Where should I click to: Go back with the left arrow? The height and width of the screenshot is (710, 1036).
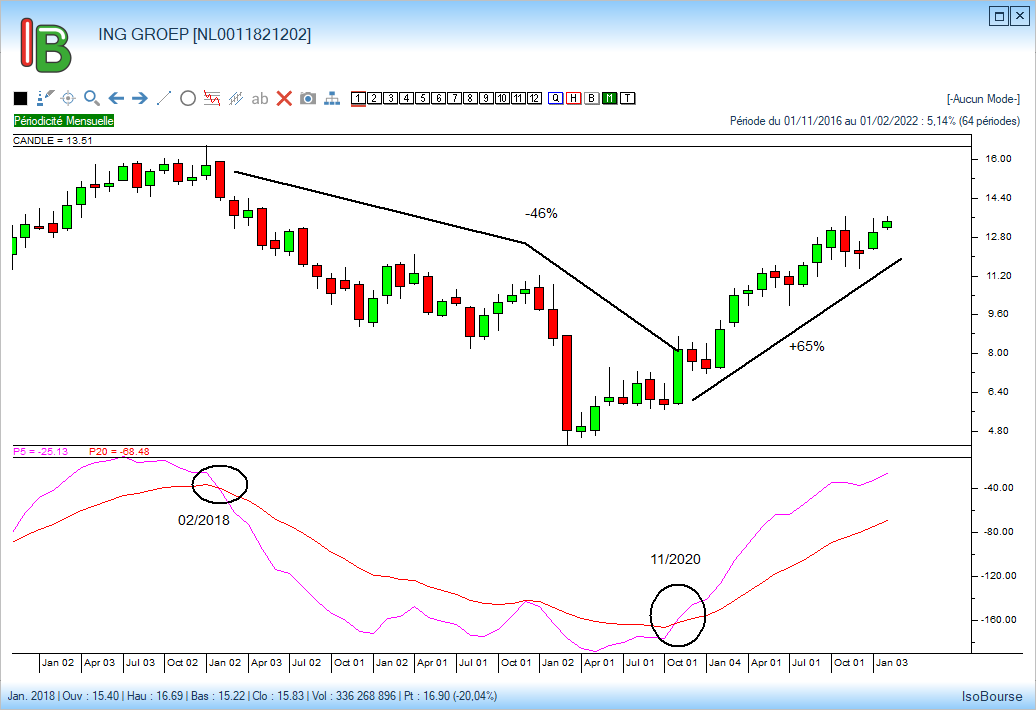coord(116,98)
